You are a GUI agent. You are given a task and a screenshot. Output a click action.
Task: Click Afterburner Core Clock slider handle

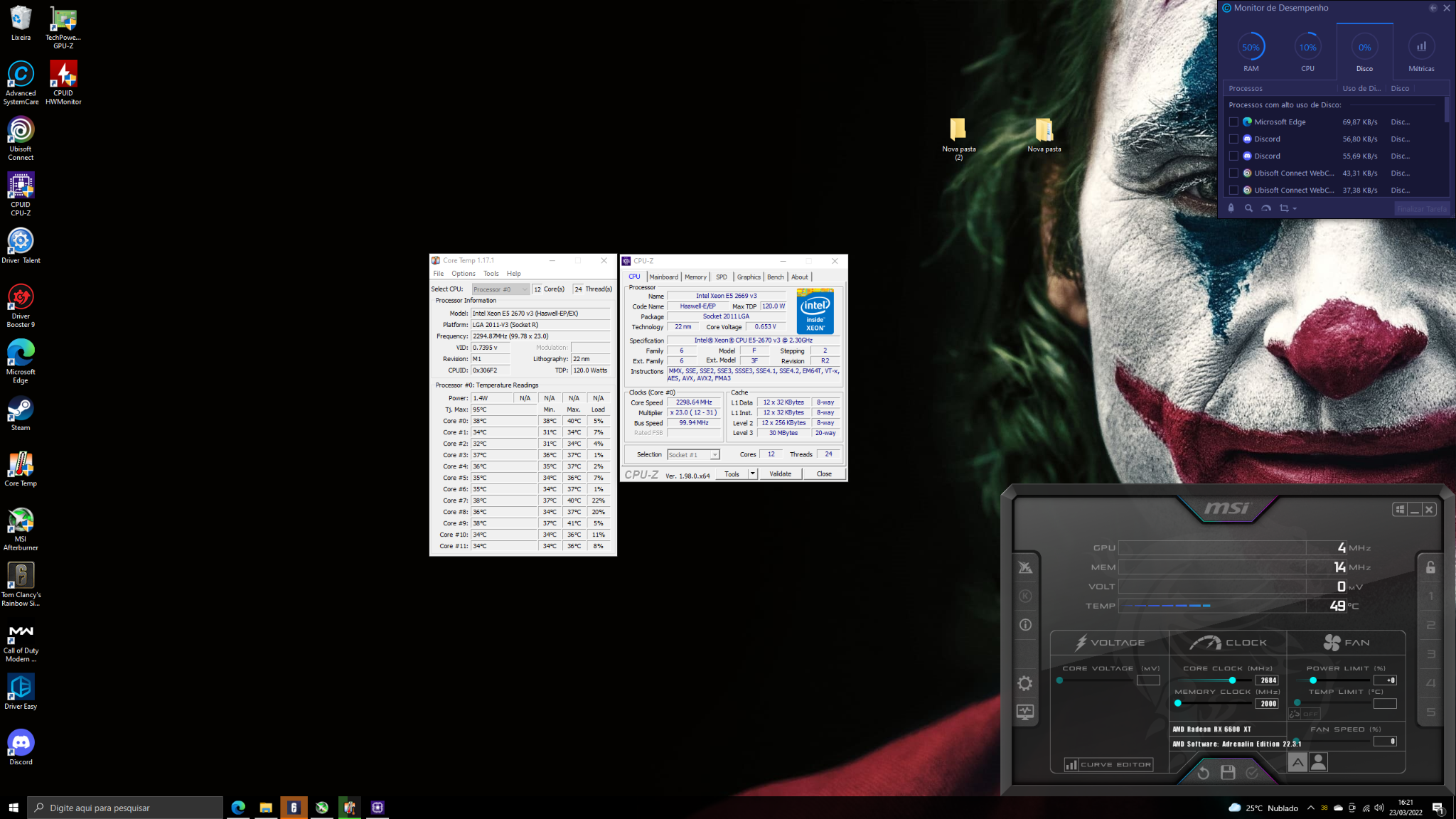1232,680
